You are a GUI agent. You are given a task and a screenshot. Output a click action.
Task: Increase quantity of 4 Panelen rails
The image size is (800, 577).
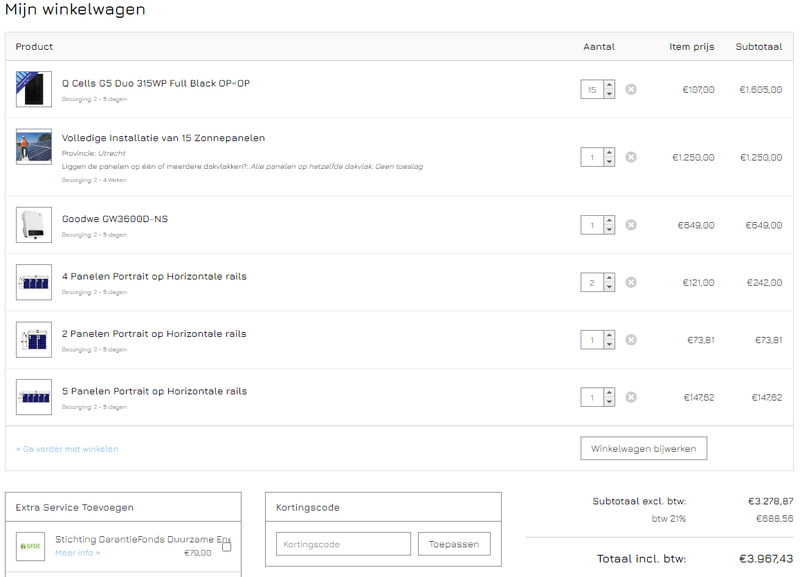[x=608, y=278]
